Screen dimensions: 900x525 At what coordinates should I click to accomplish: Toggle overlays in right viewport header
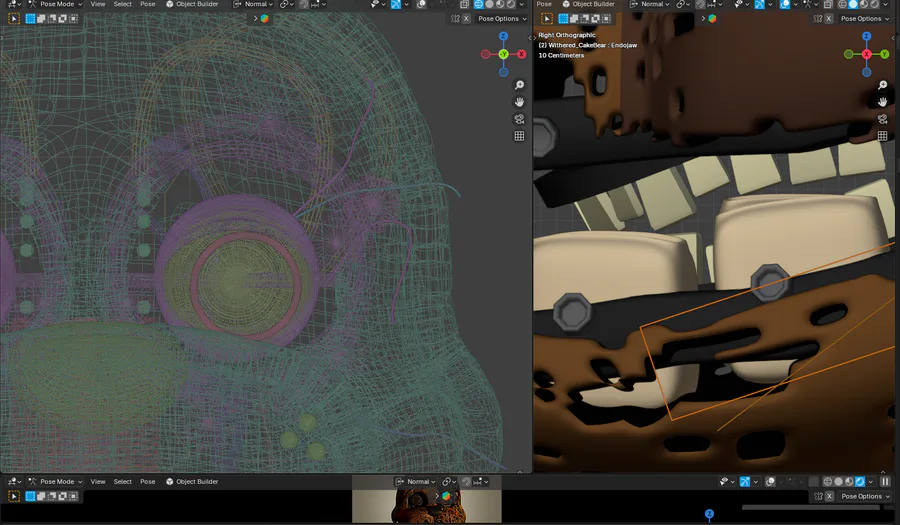click(x=785, y=4)
